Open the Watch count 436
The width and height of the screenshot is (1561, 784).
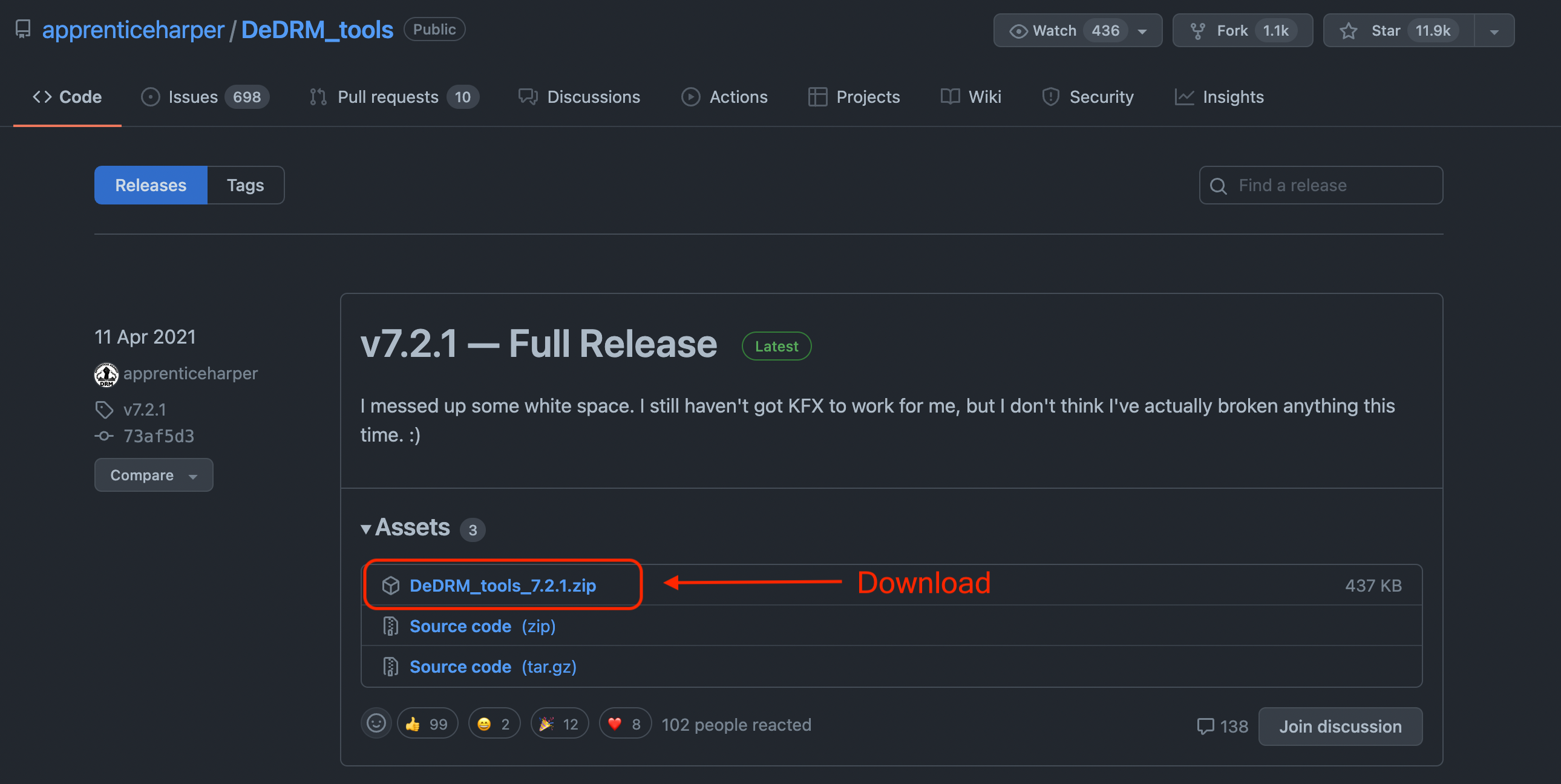[x=1105, y=30]
